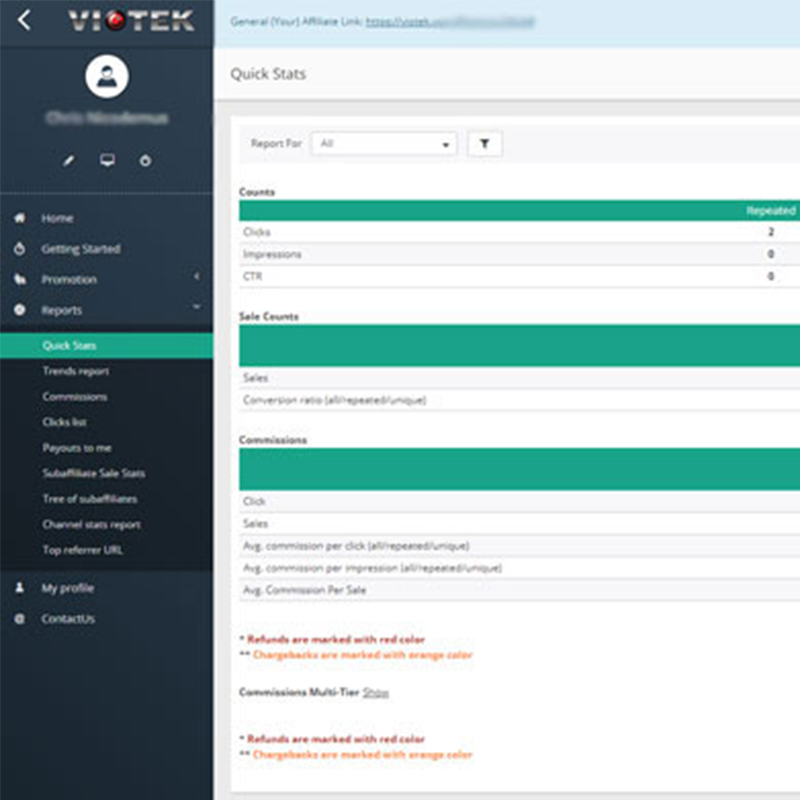Click the power icon under the username
This screenshot has height=800, width=800.
145,161
